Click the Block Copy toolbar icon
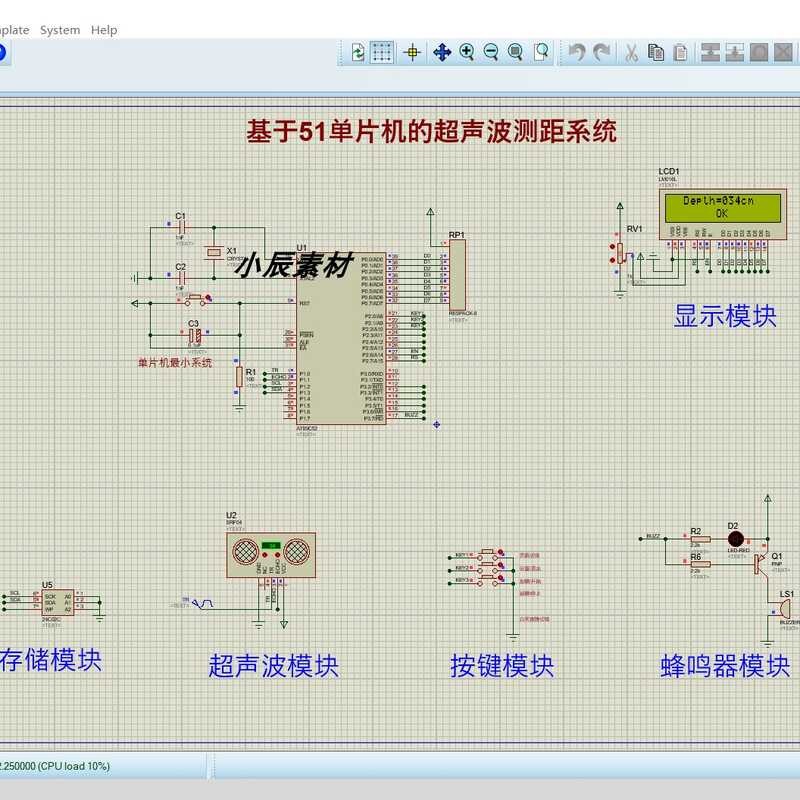The height and width of the screenshot is (800, 800). pos(710,53)
